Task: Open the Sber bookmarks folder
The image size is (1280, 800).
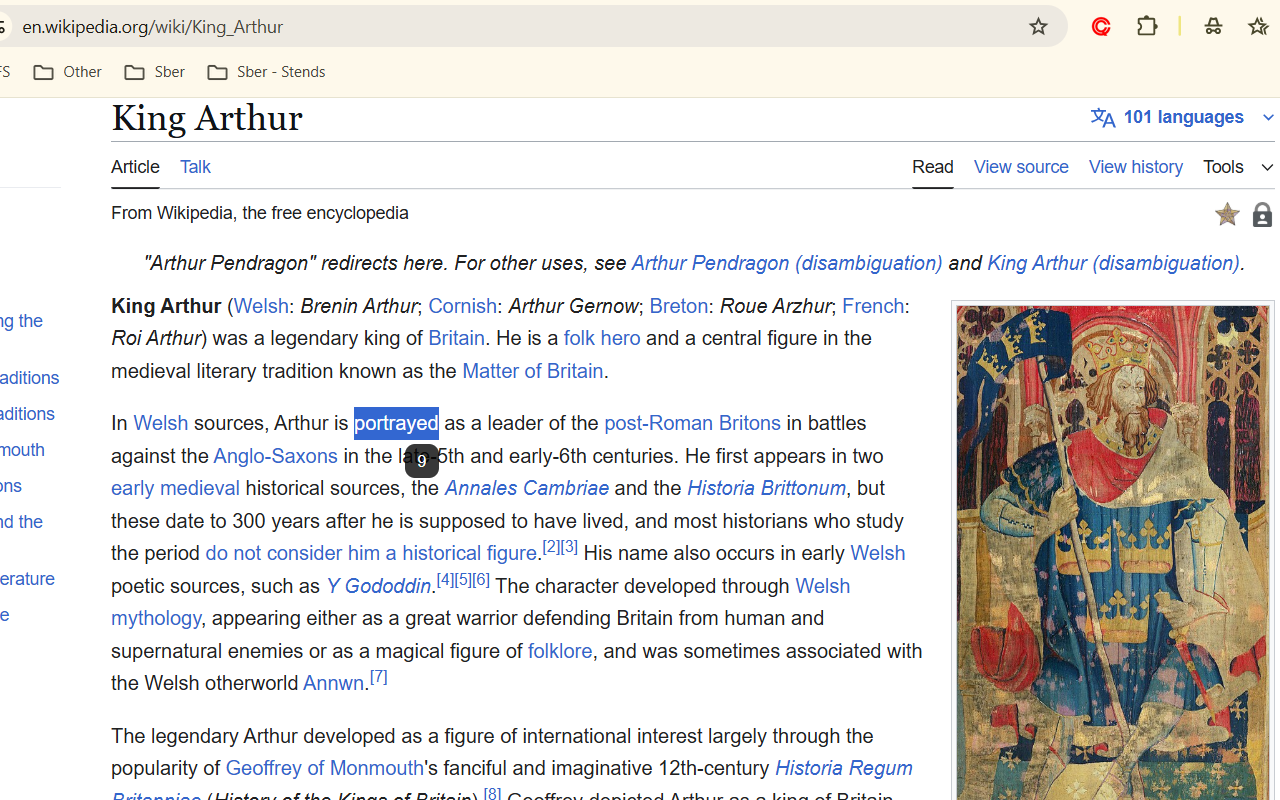Action: coord(154,72)
